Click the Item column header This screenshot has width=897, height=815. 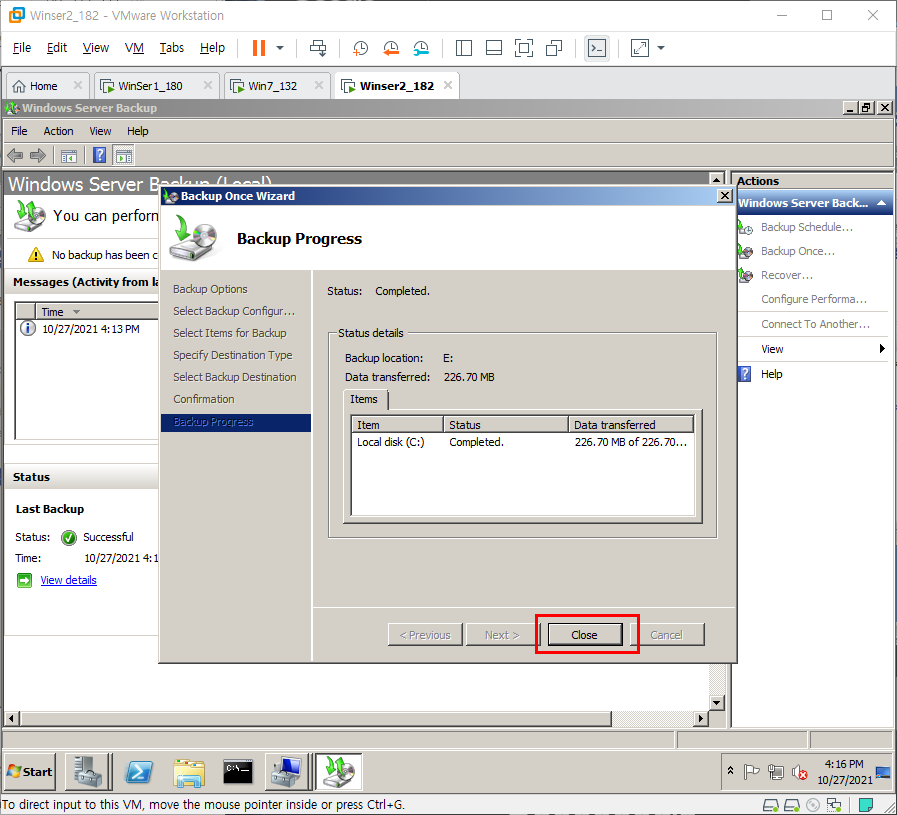click(x=397, y=425)
